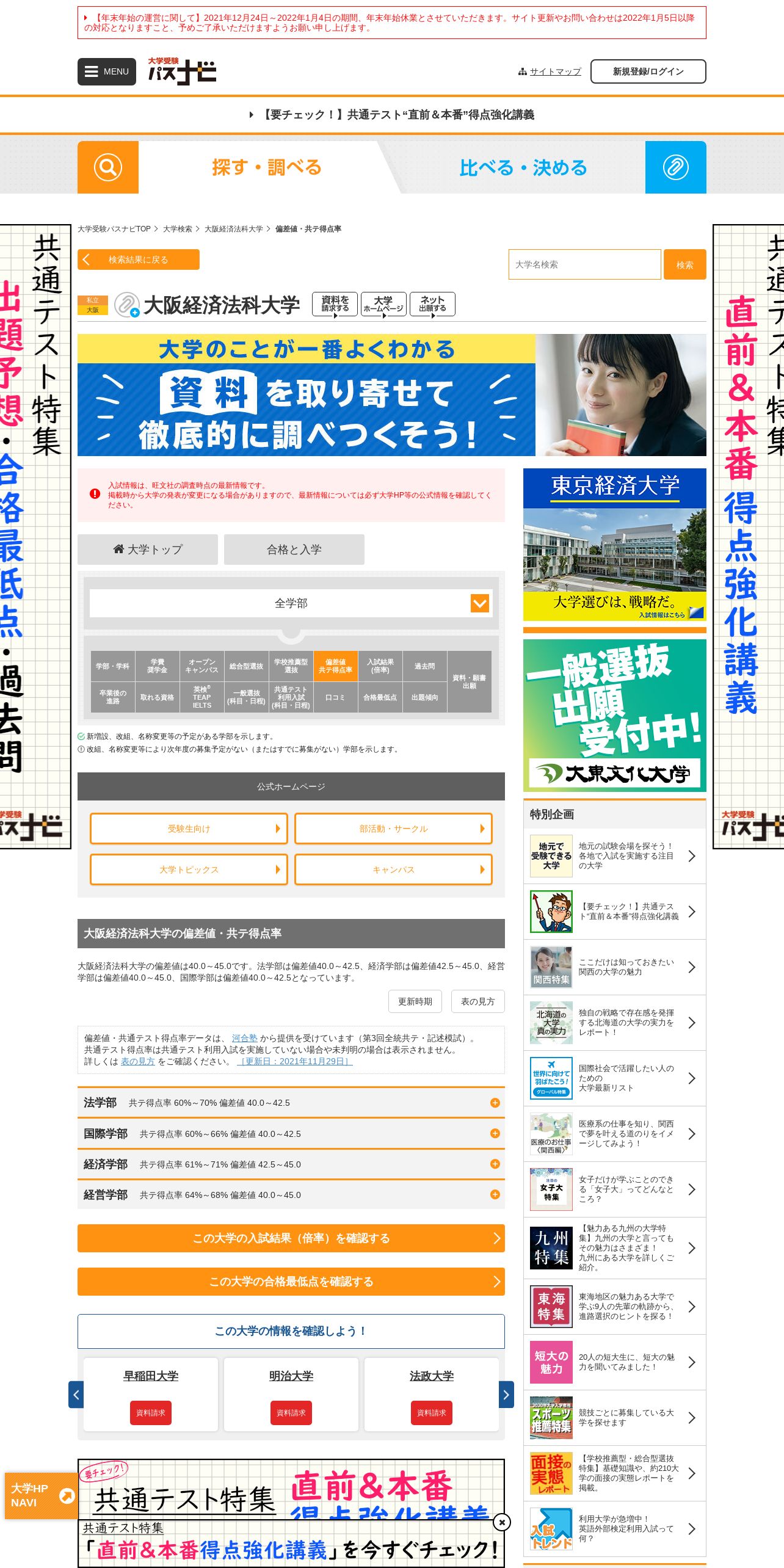Open 部活動・サークル link button
This screenshot has width=784, height=1568.
coord(393,829)
